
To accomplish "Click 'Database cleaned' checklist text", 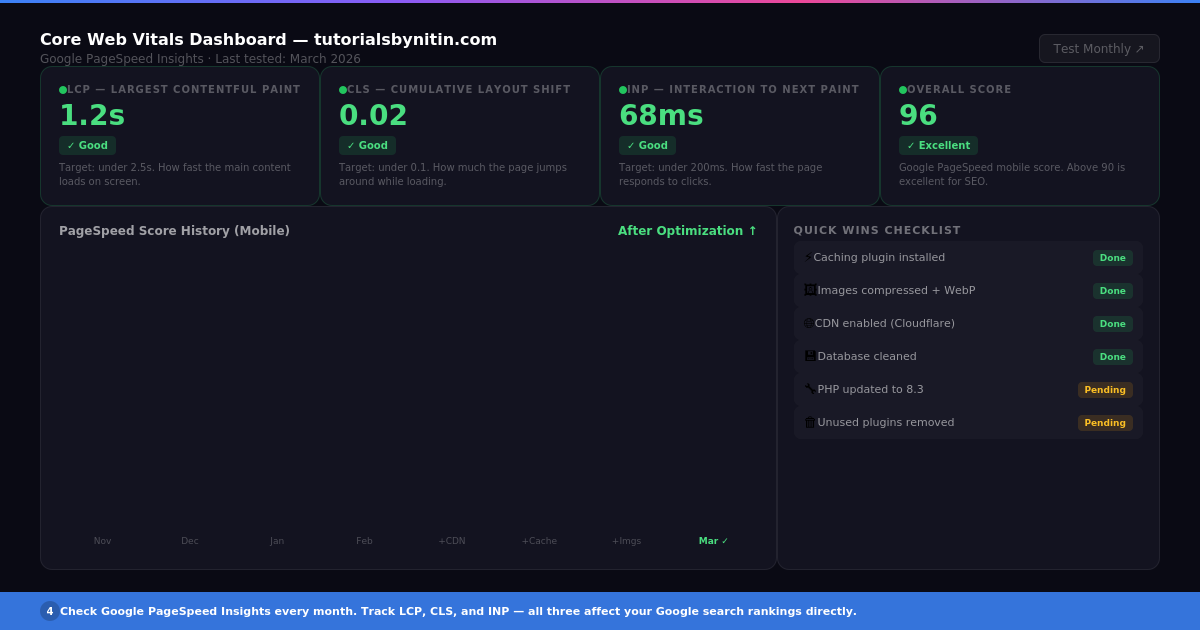I will (867, 356).
